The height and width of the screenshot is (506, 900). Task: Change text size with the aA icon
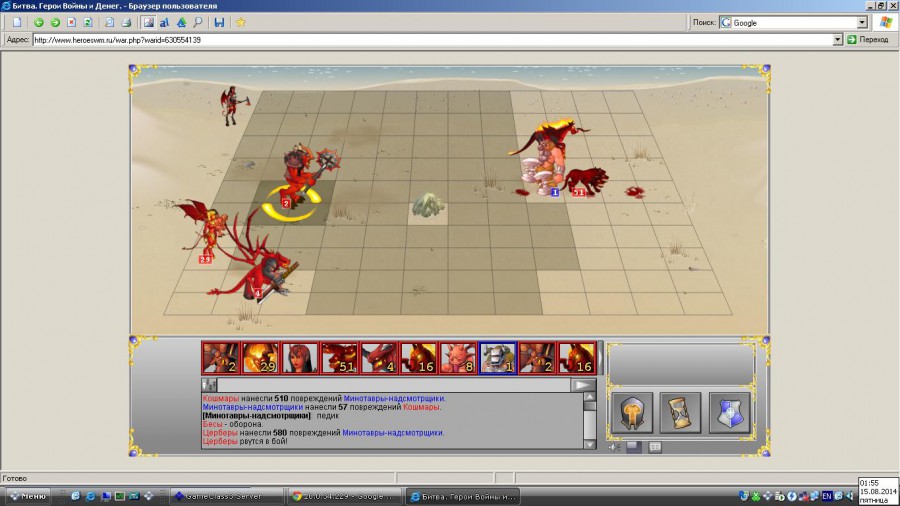(165, 22)
